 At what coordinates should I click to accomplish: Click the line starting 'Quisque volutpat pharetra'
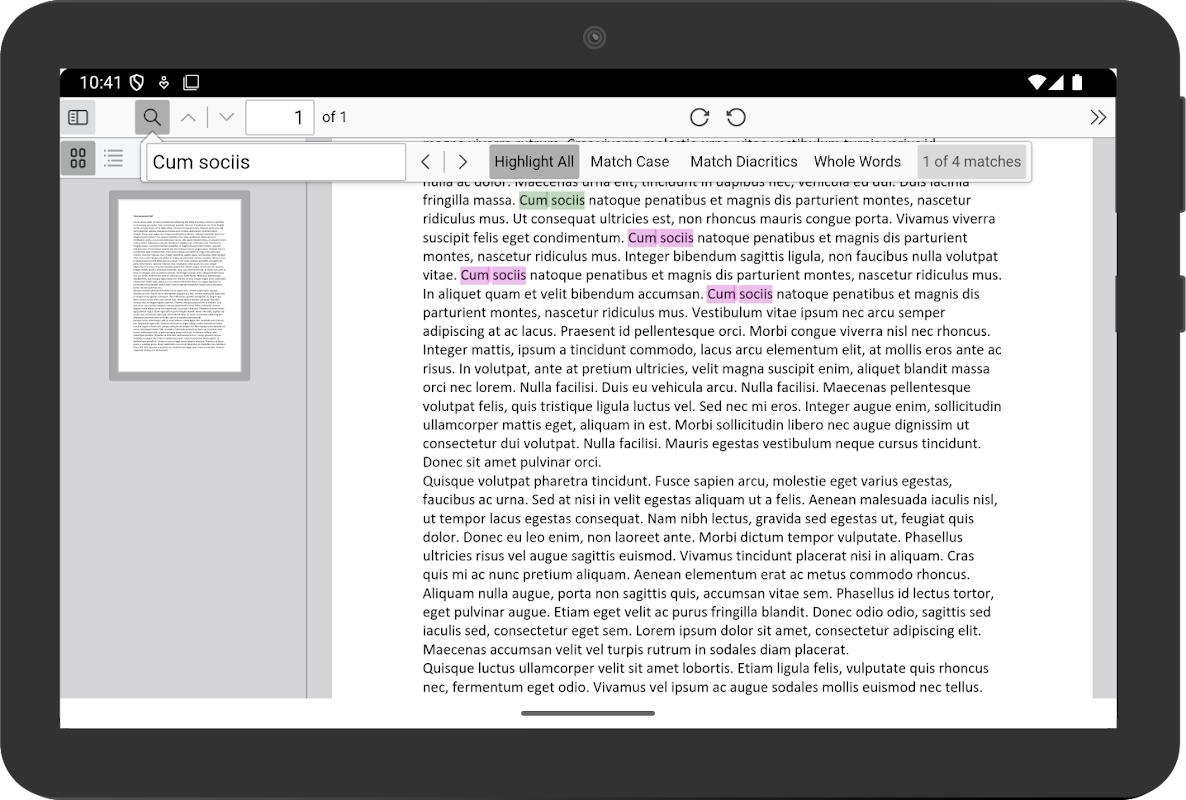[x=688, y=481]
